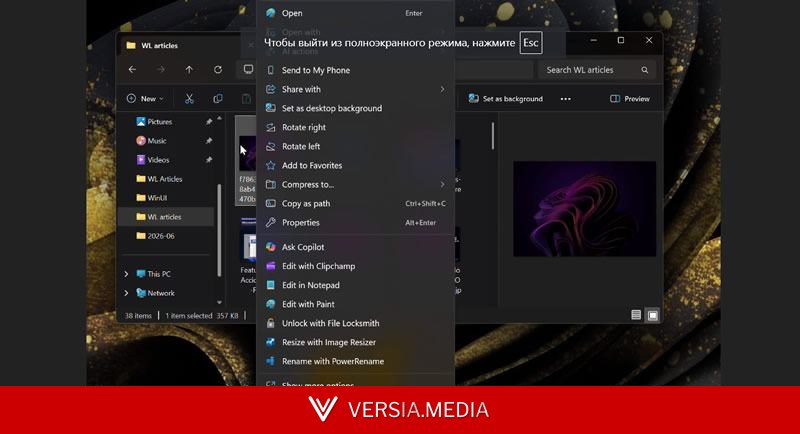This screenshot has width=800, height=434.
Task: Expand the Compress to submenu
Action: 355,185
